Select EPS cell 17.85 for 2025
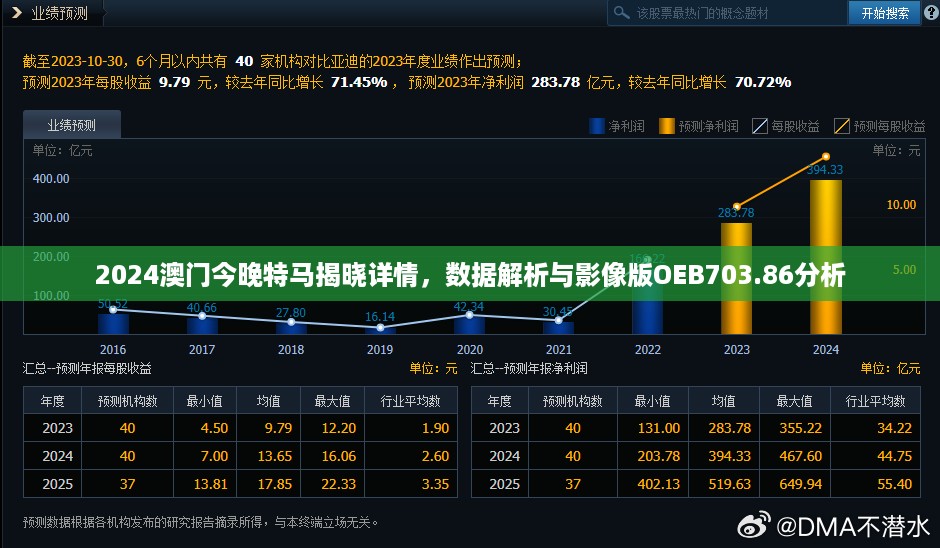The height and width of the screenshot is (548, 940). coord(275,484)
